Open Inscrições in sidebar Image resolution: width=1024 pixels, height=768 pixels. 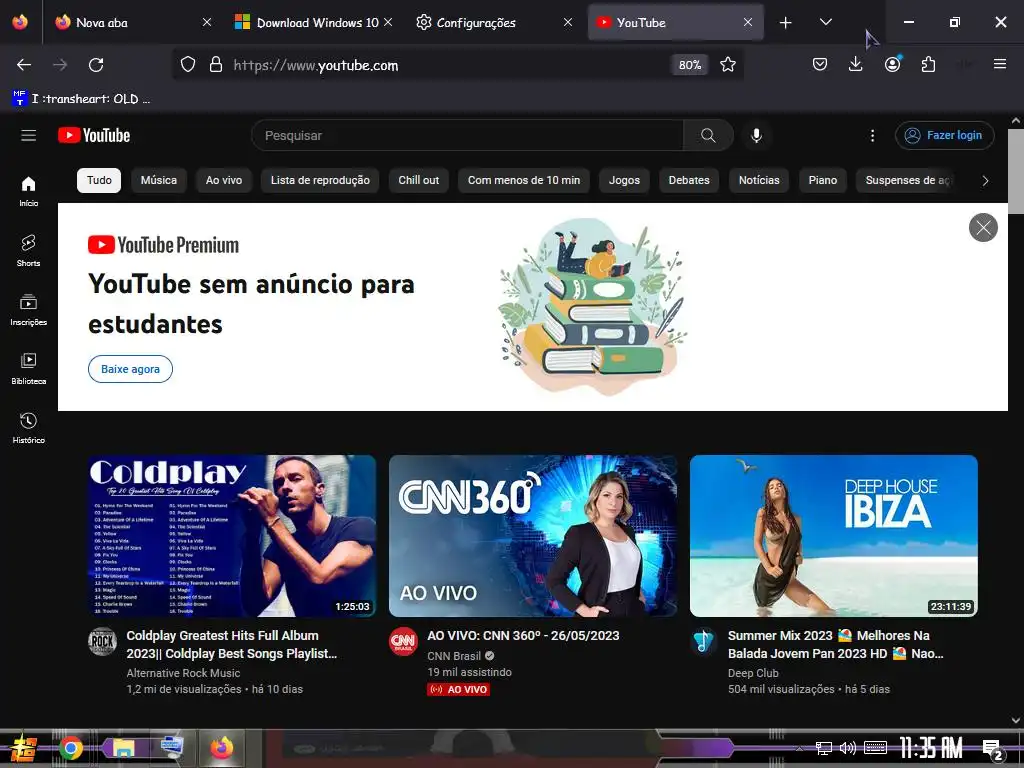pos(29,310)
